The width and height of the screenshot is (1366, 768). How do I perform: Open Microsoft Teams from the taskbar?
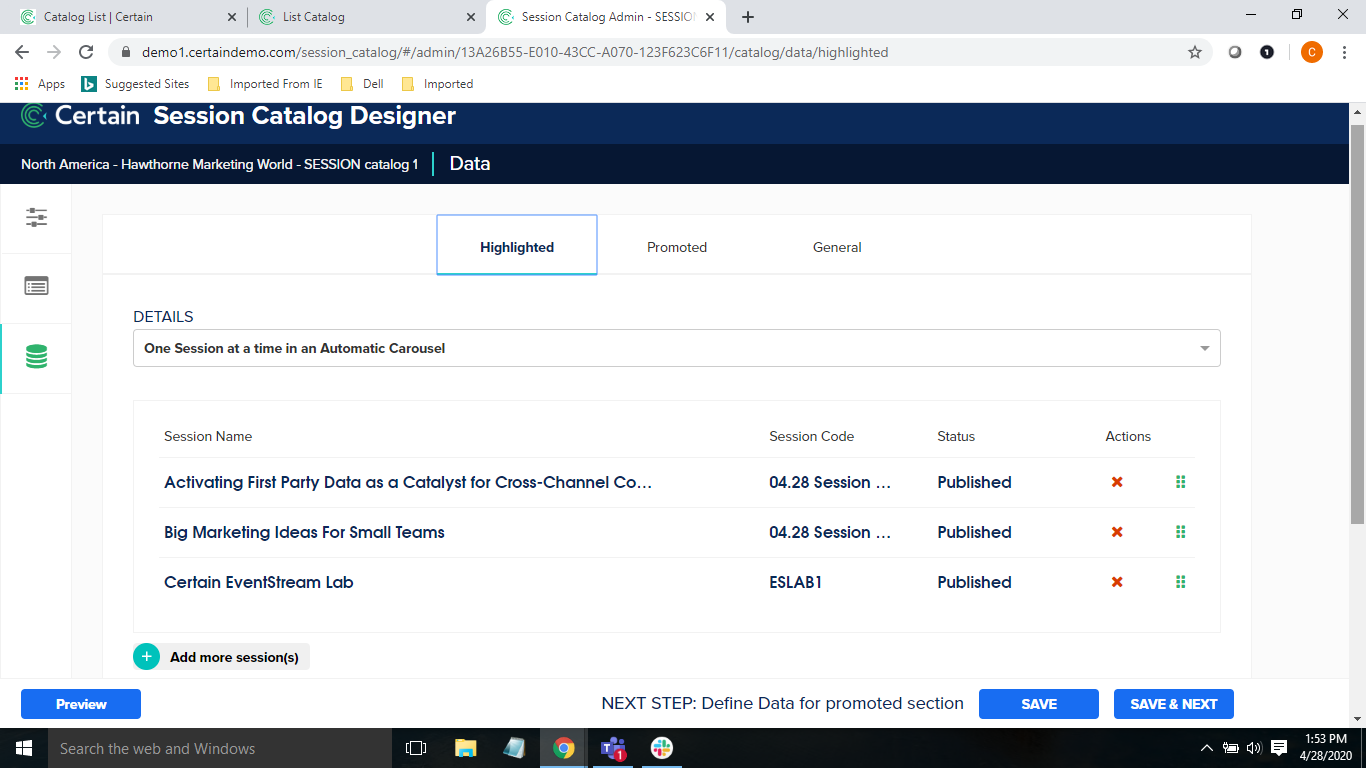coord(612,748)
